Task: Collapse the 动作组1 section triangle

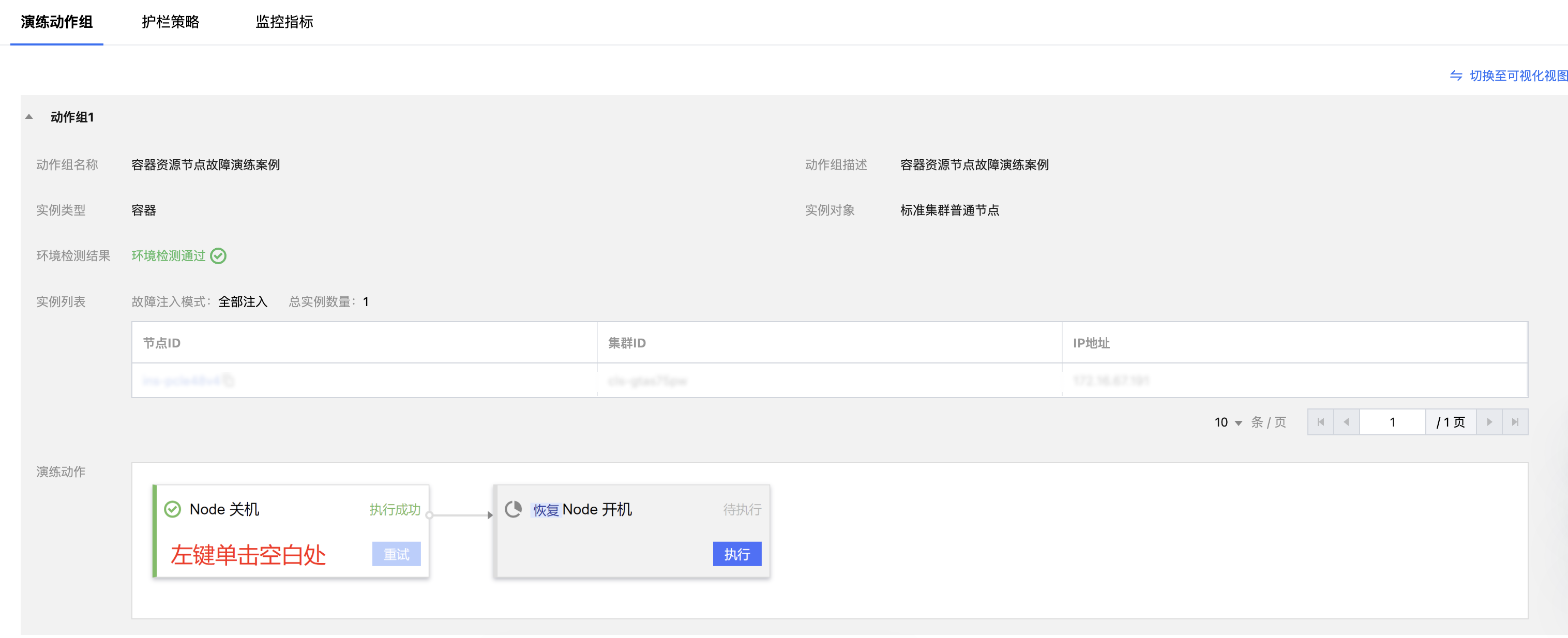Action: pyautogui.click(x=28, y=117)
